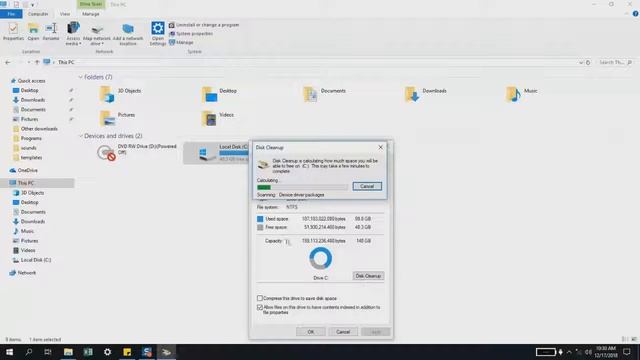
Task: Open System properties in ribbon
Action: tap(191, 33)
